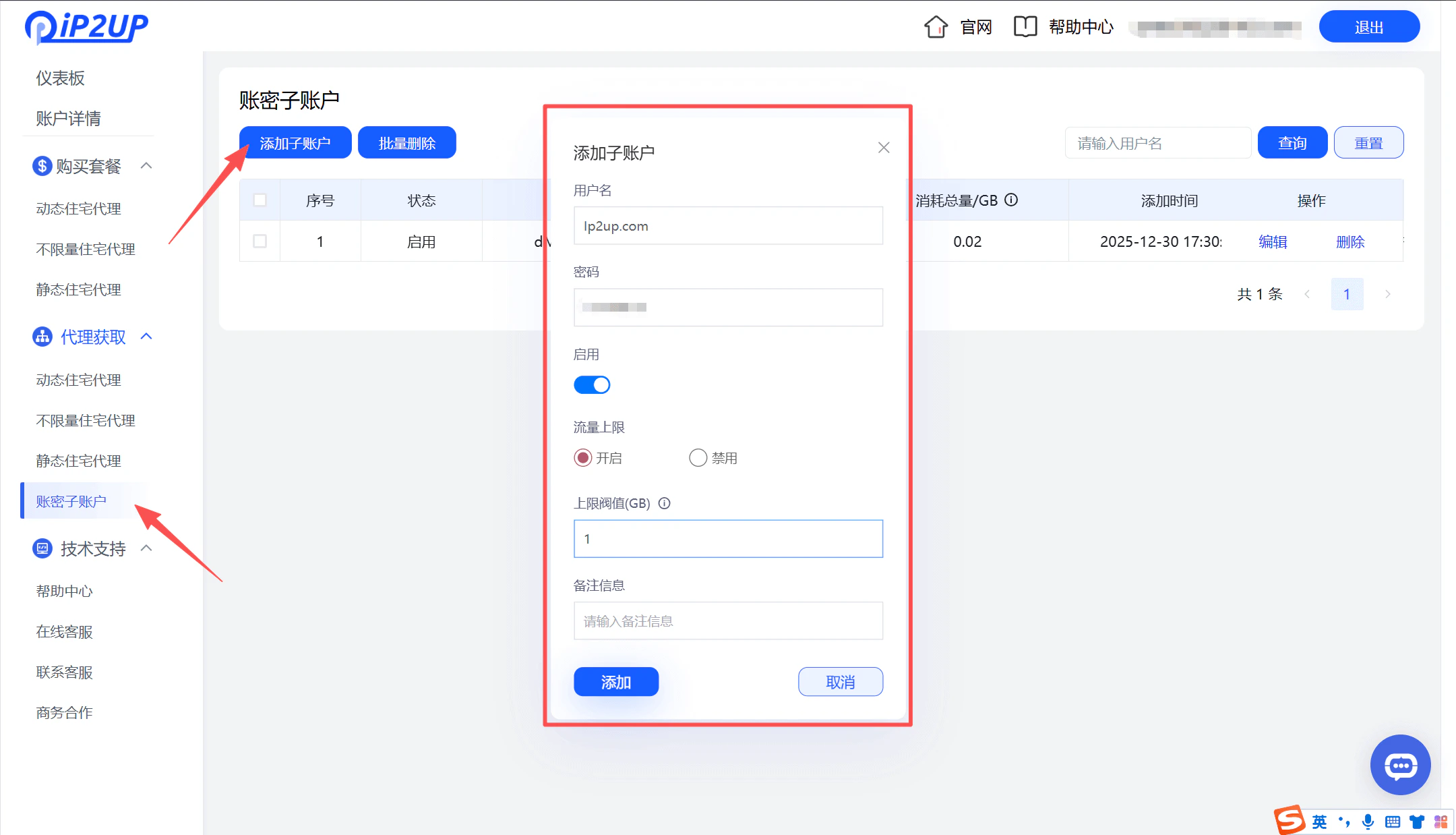Screen dimensions: 1456x835
Task: Click the chat icon beside 技术支持
Action: [42, 548]
